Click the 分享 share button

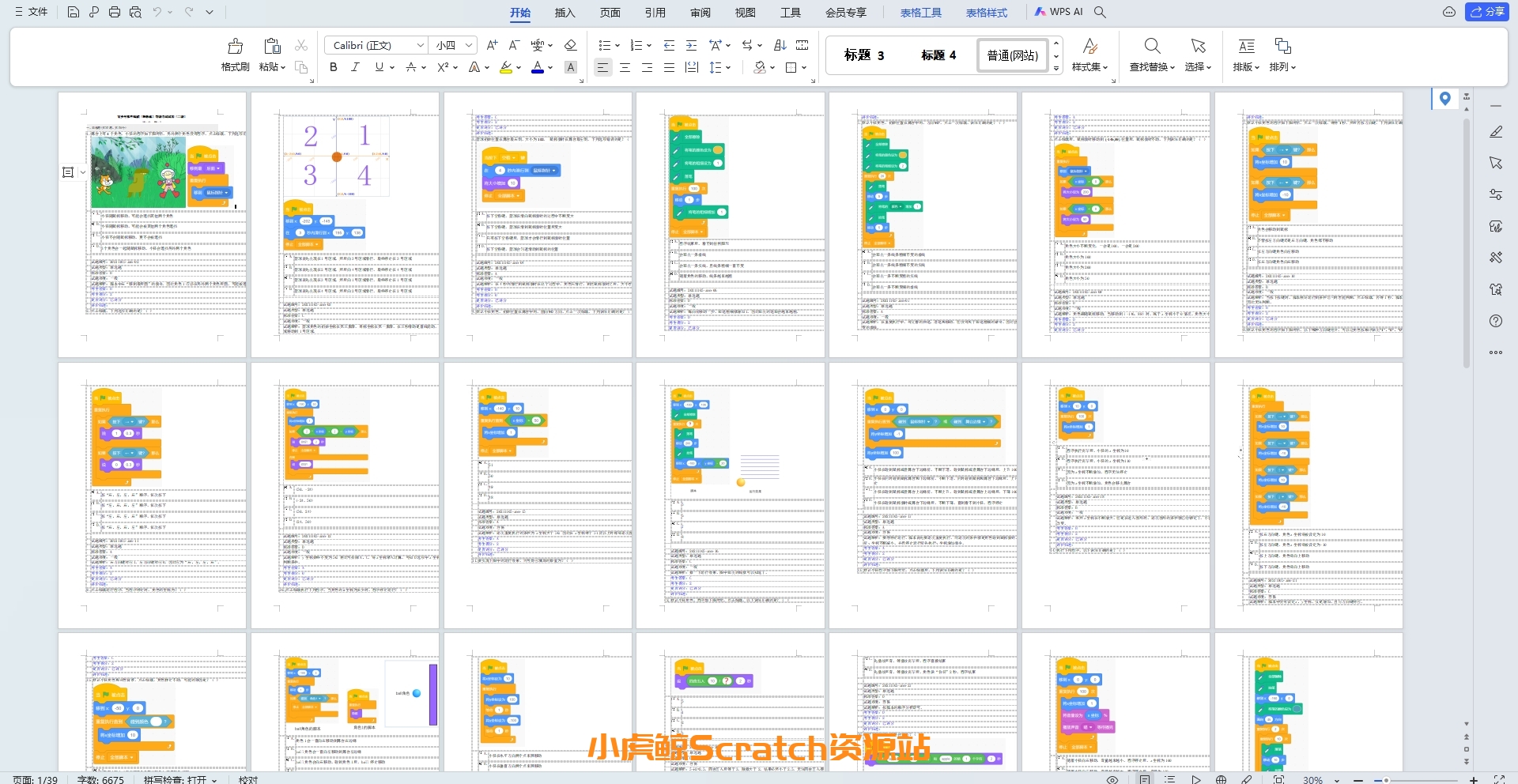(x=1487, y=12)
